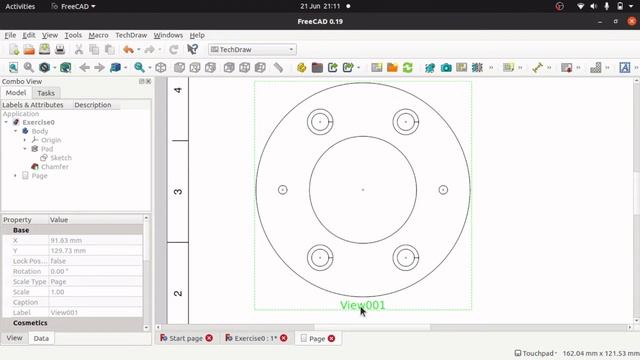Open the Tools menu
The height and width of the screenshot is (360, 640).
tap(73, 36)
